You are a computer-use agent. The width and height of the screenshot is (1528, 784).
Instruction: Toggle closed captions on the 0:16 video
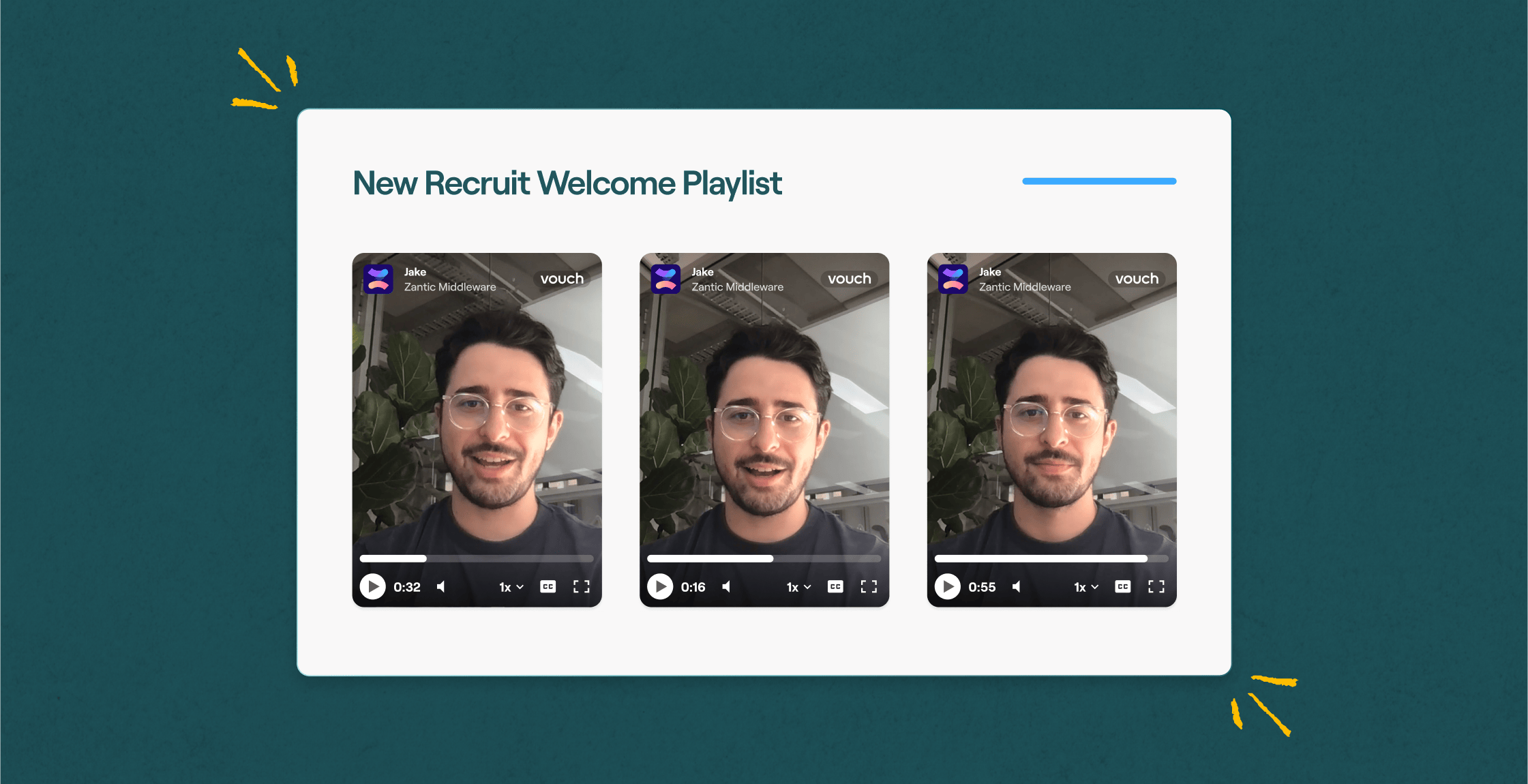[835, 586]
